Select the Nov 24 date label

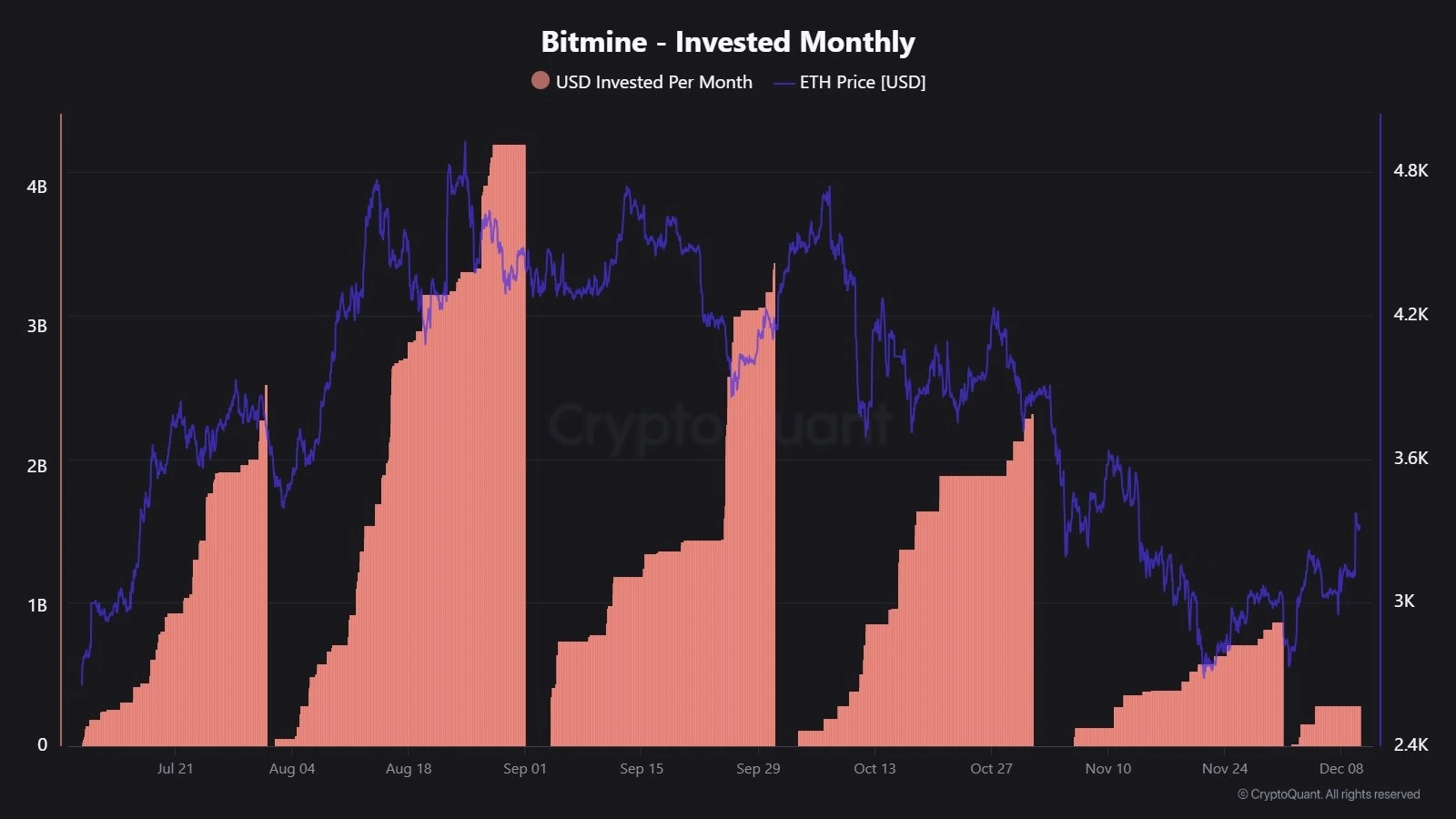coord(1224,769)
